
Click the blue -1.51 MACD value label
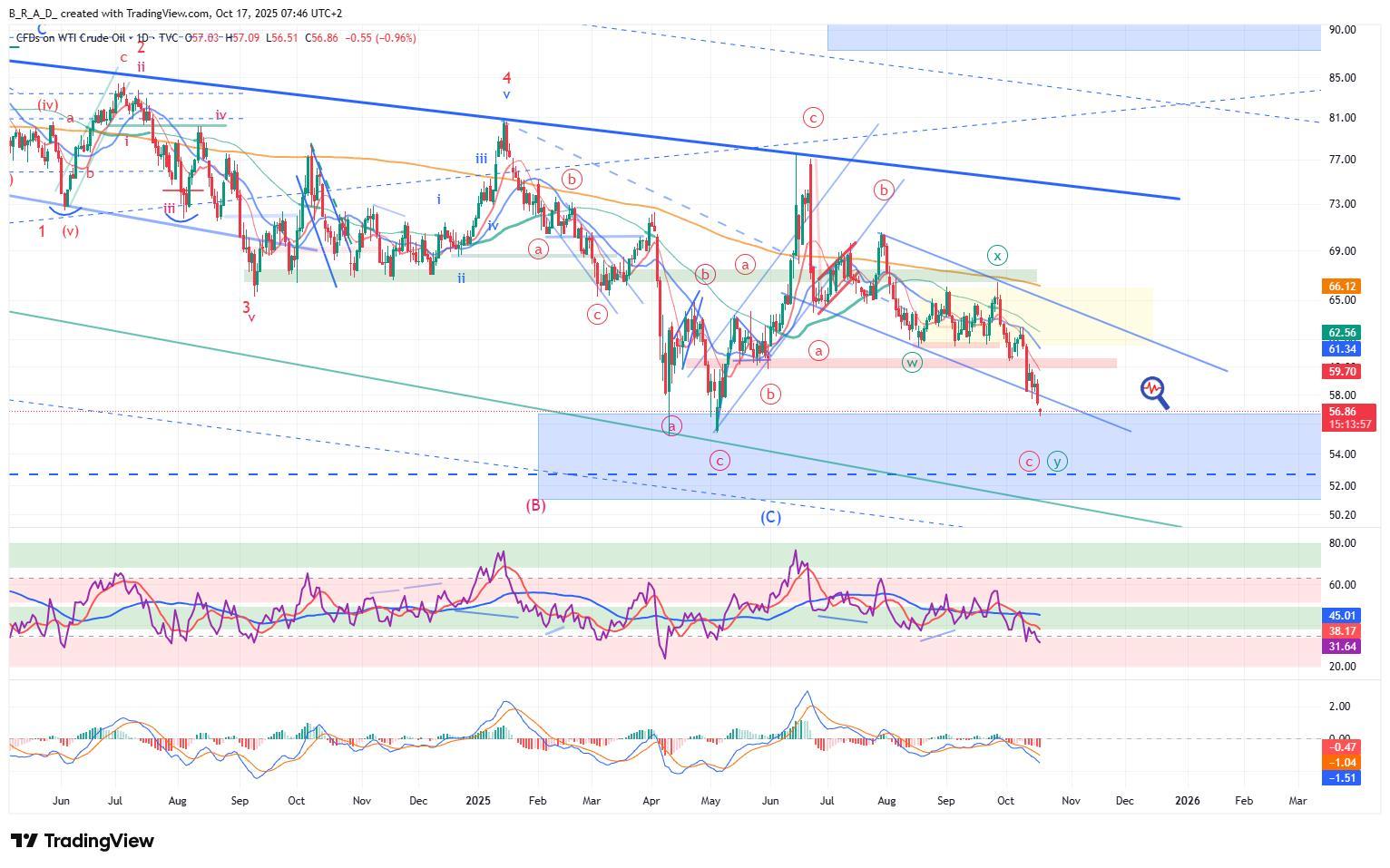pos(1342,778)
